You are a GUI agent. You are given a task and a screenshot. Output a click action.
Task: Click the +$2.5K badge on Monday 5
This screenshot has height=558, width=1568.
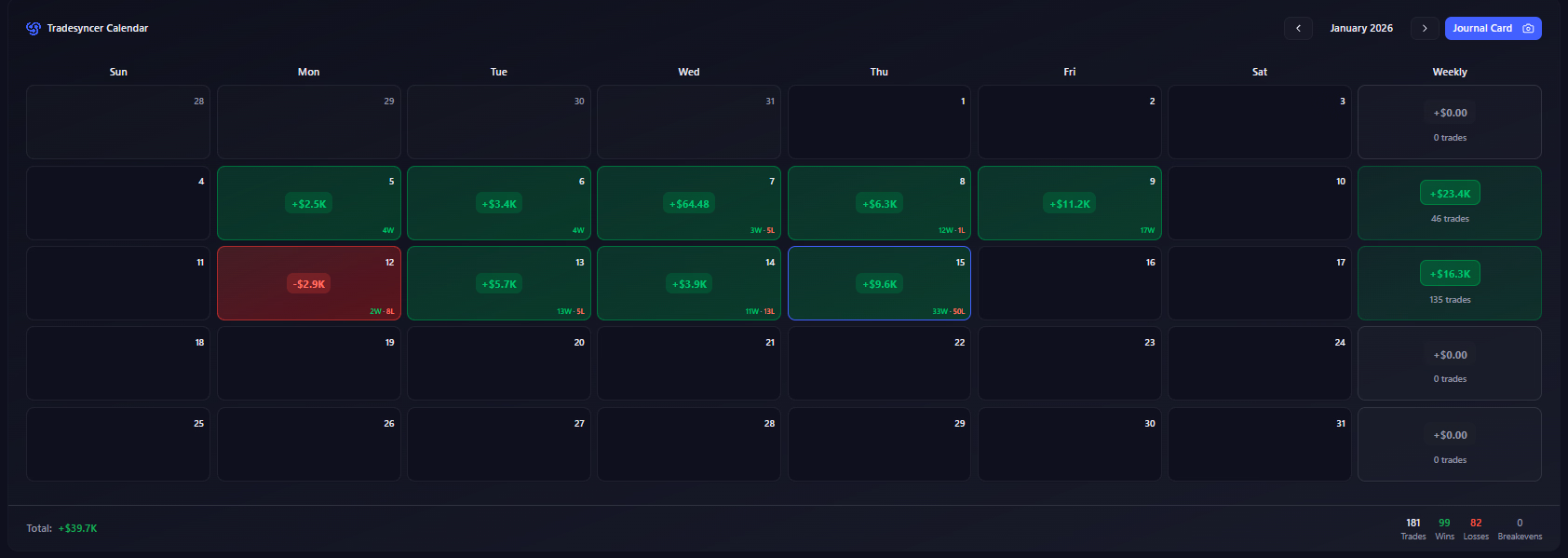click(x=309, y=204)
